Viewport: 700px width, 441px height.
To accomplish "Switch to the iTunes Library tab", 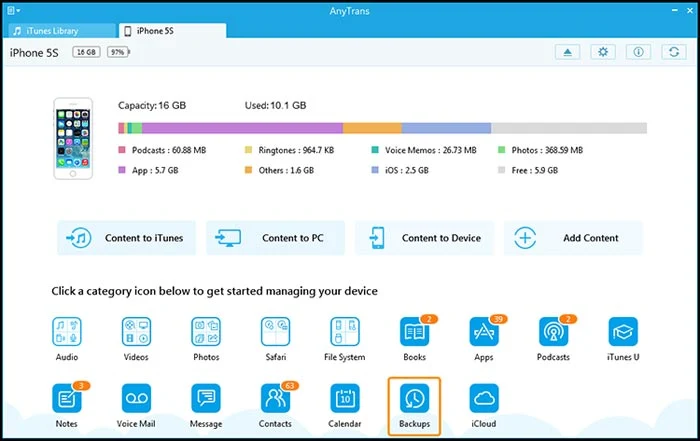I will tap(62, 31).
